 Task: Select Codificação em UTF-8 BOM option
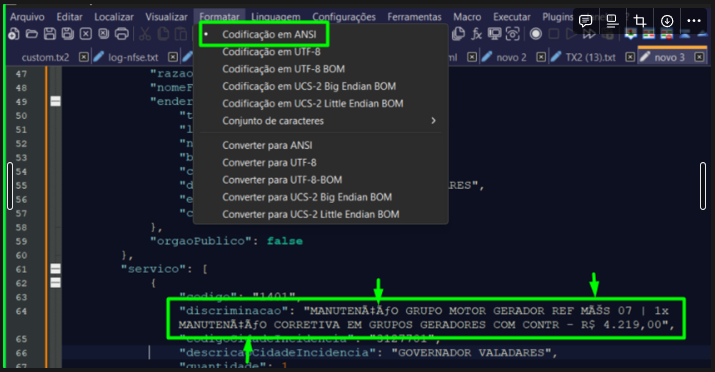click(283, 69)
